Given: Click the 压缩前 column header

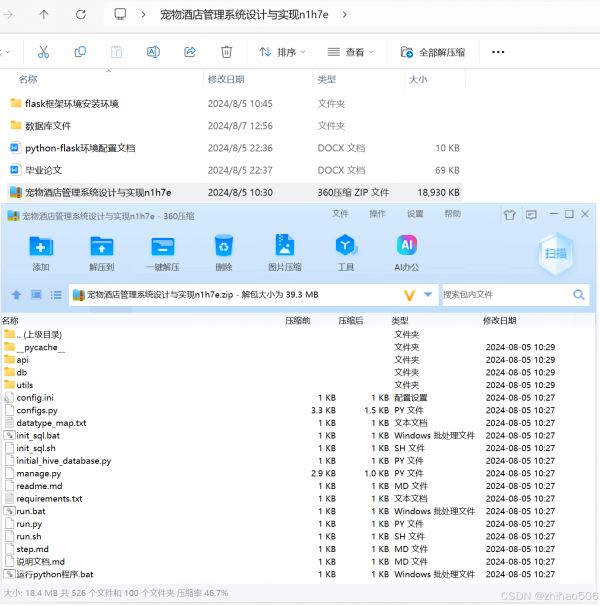Looking at the screenshot, I should (x=298, y=320).
